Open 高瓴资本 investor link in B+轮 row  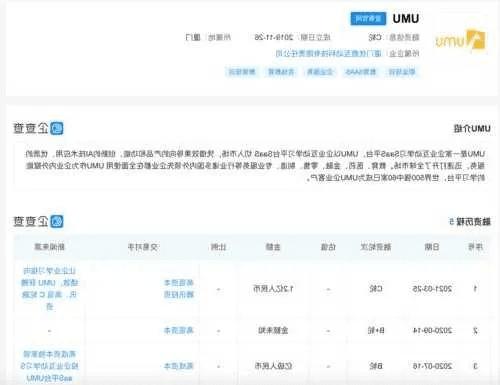coord(179,331)
